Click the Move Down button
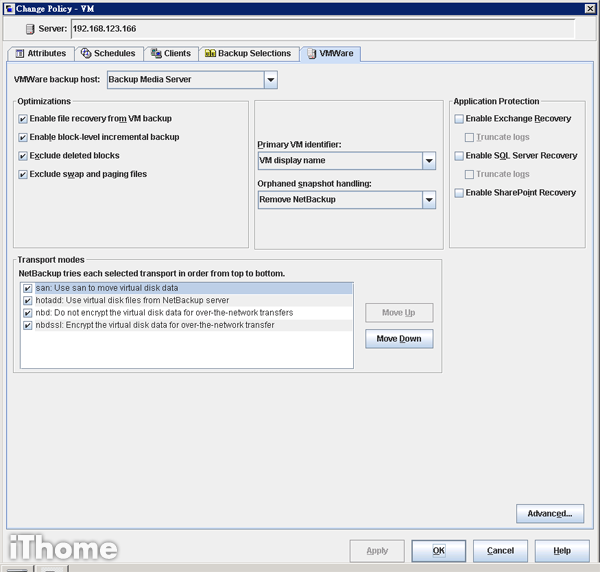Image resolution: width=600 pixels, height=572 pixels. tap(399, 339)
